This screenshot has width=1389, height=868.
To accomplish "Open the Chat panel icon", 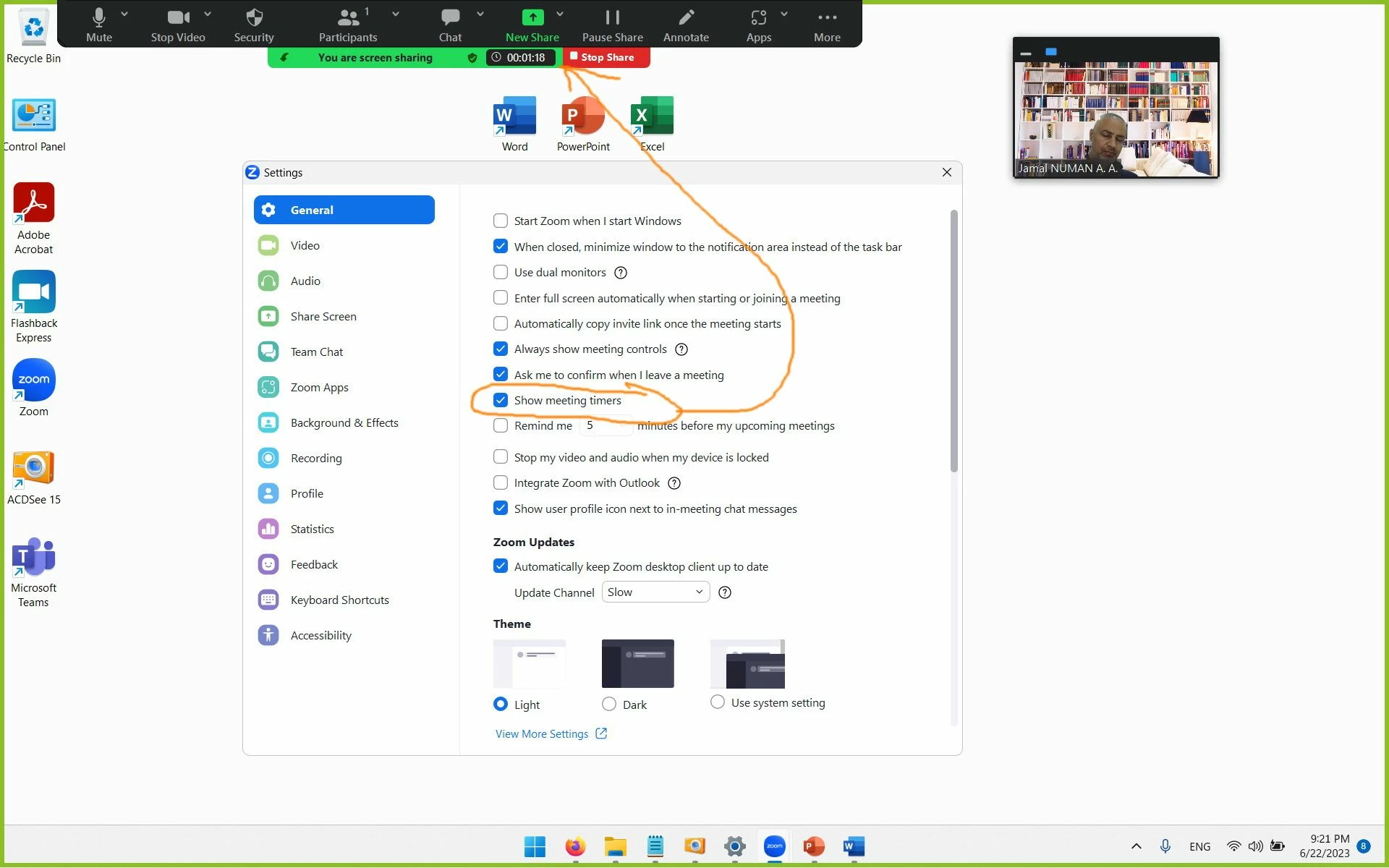I will (x=450, y=17).
